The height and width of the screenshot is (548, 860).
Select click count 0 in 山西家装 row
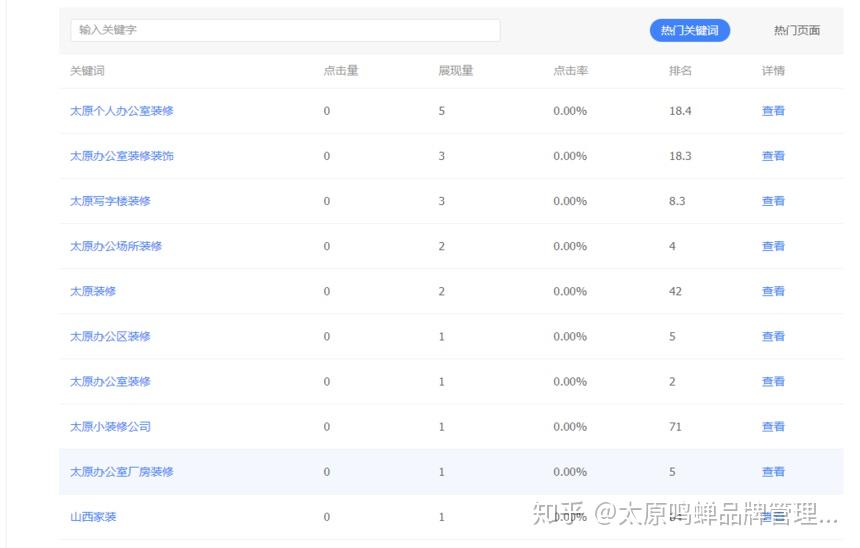coord(327,517)
